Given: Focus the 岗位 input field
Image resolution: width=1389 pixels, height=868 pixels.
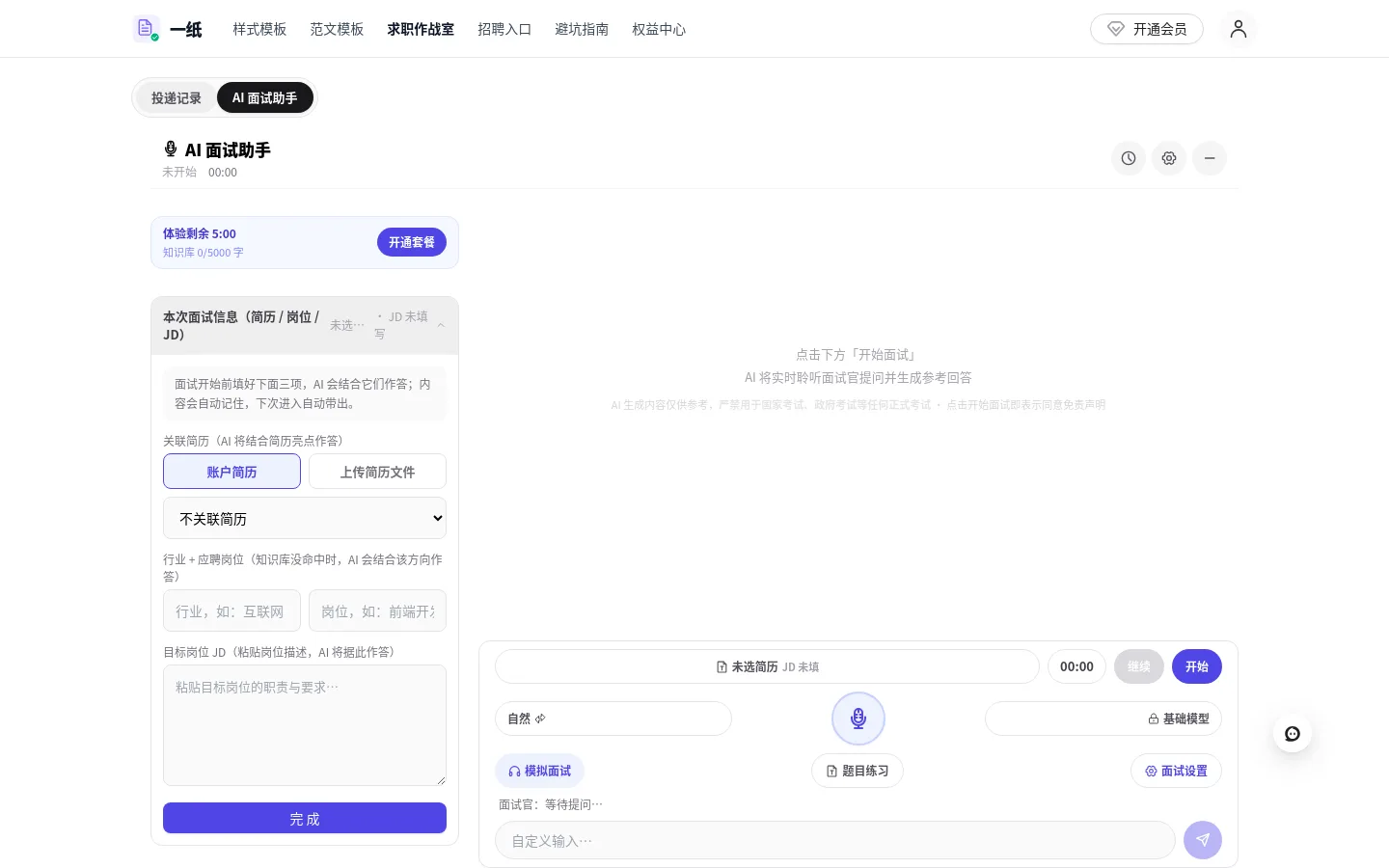Looking at the screenshot, I should click(377, 610).
